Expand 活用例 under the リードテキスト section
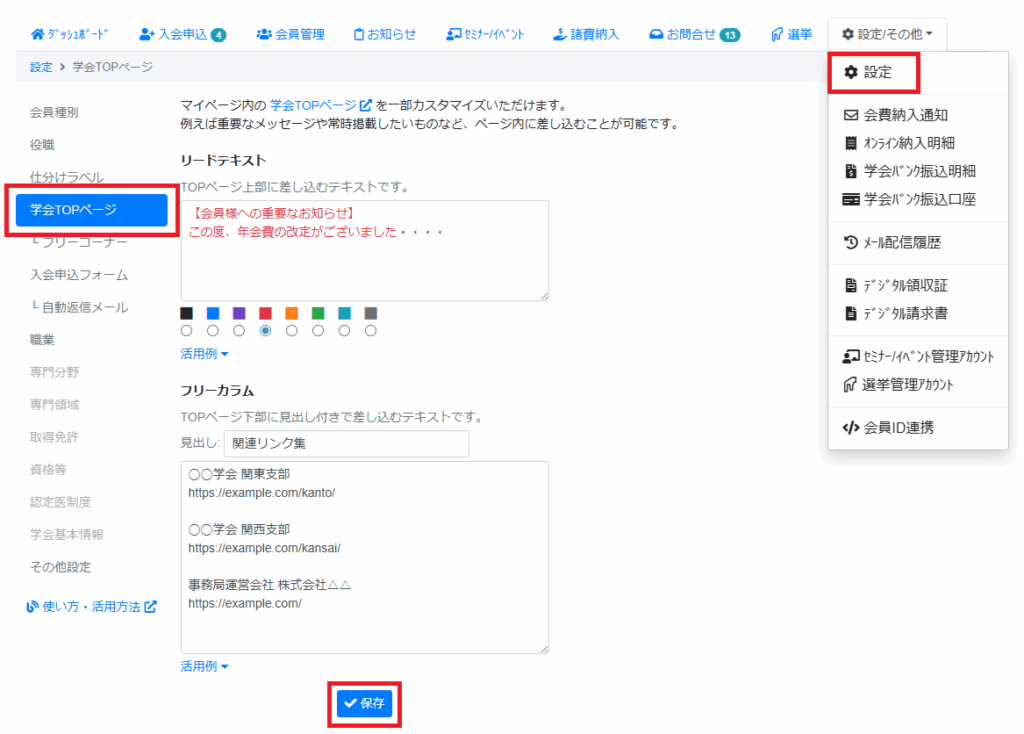 (x=204, y=354)
